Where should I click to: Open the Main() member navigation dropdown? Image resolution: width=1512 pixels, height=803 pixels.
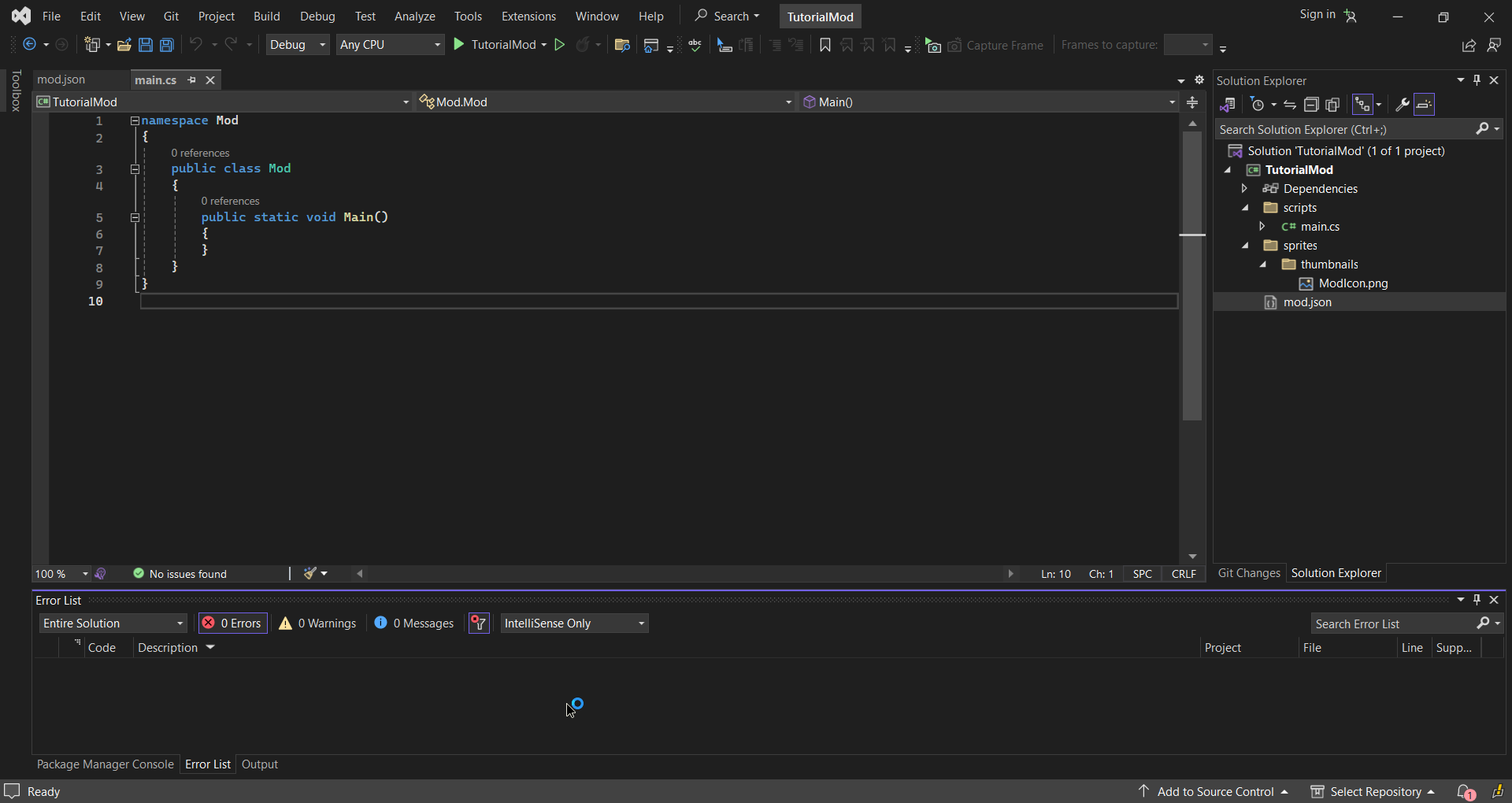tap(989, 102)
